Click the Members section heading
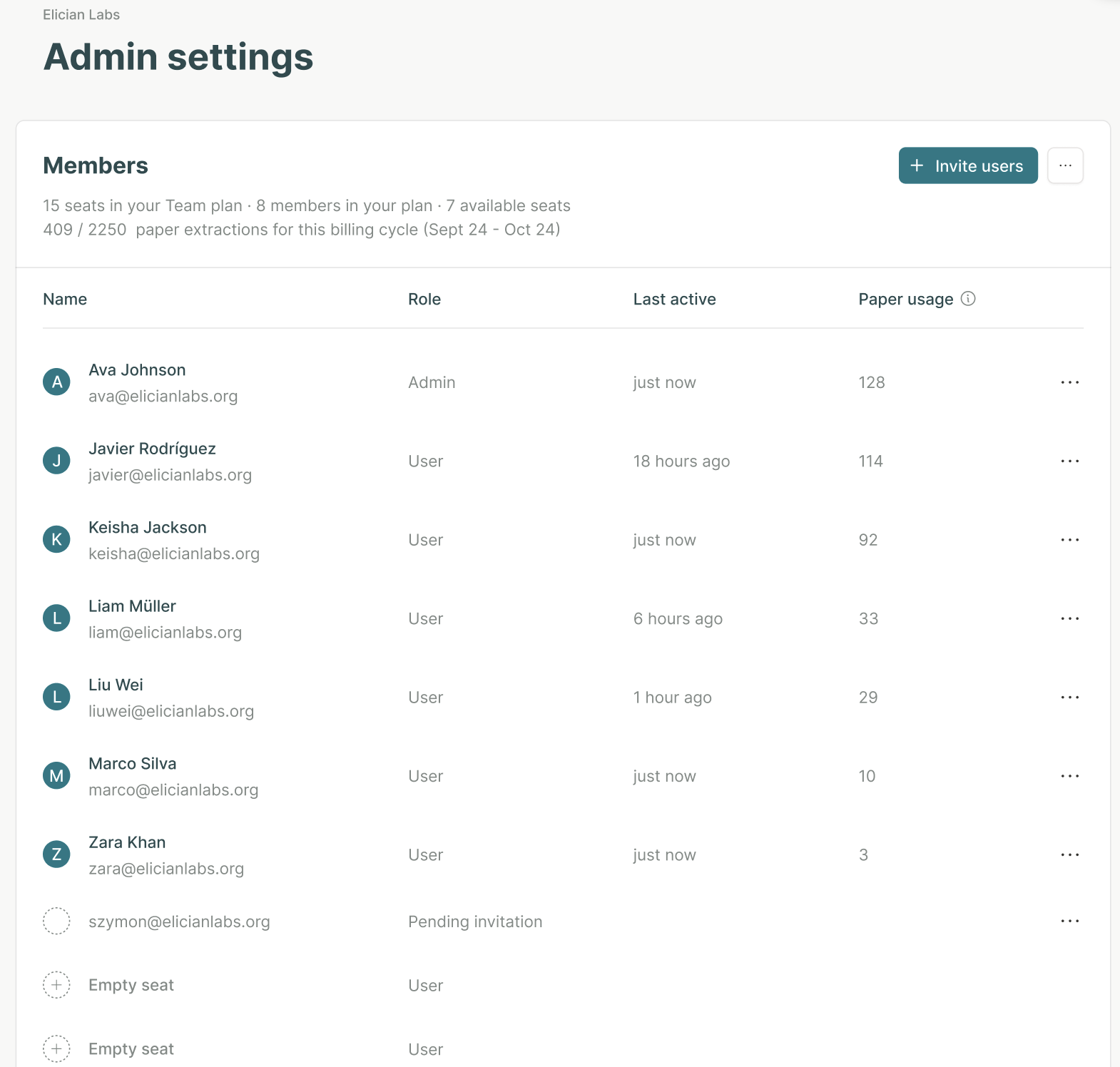 (x=96, y=166)
